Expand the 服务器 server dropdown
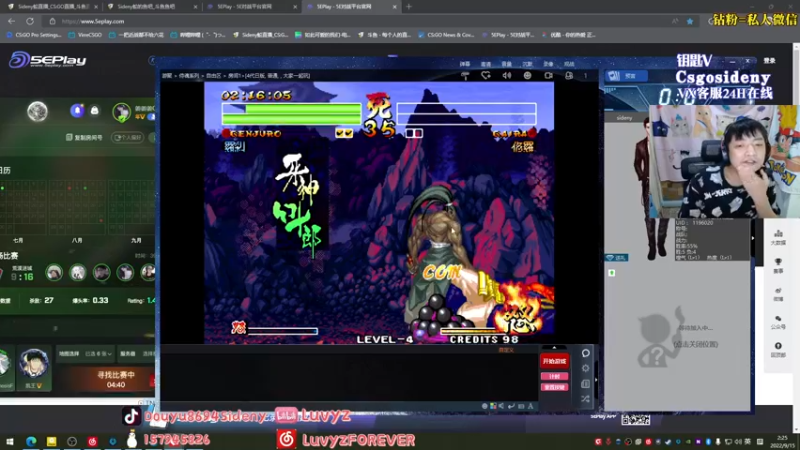Image resolution: width=800 pixels, height=450 pixels. [x=136, y=354]
